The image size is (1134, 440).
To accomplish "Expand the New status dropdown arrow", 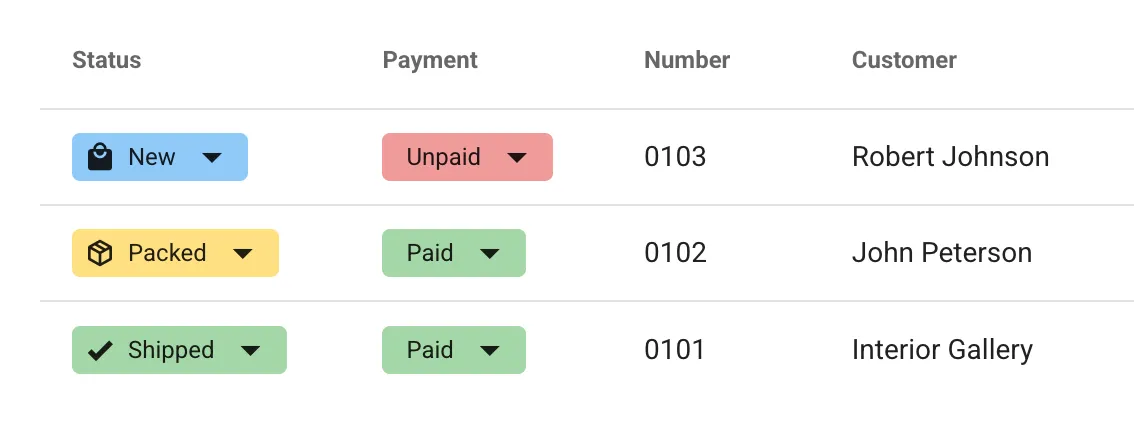I will (211, 158).
